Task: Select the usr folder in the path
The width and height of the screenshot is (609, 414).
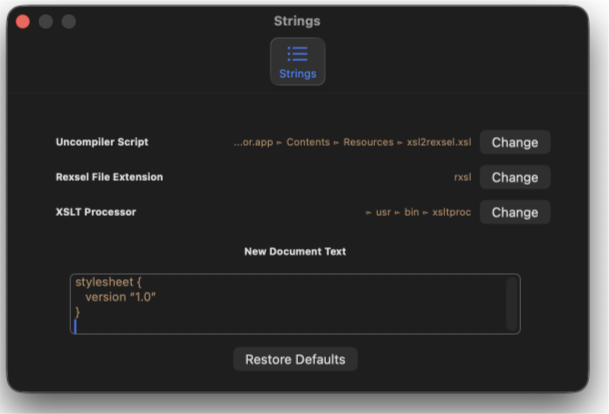Action: (383, 212)
